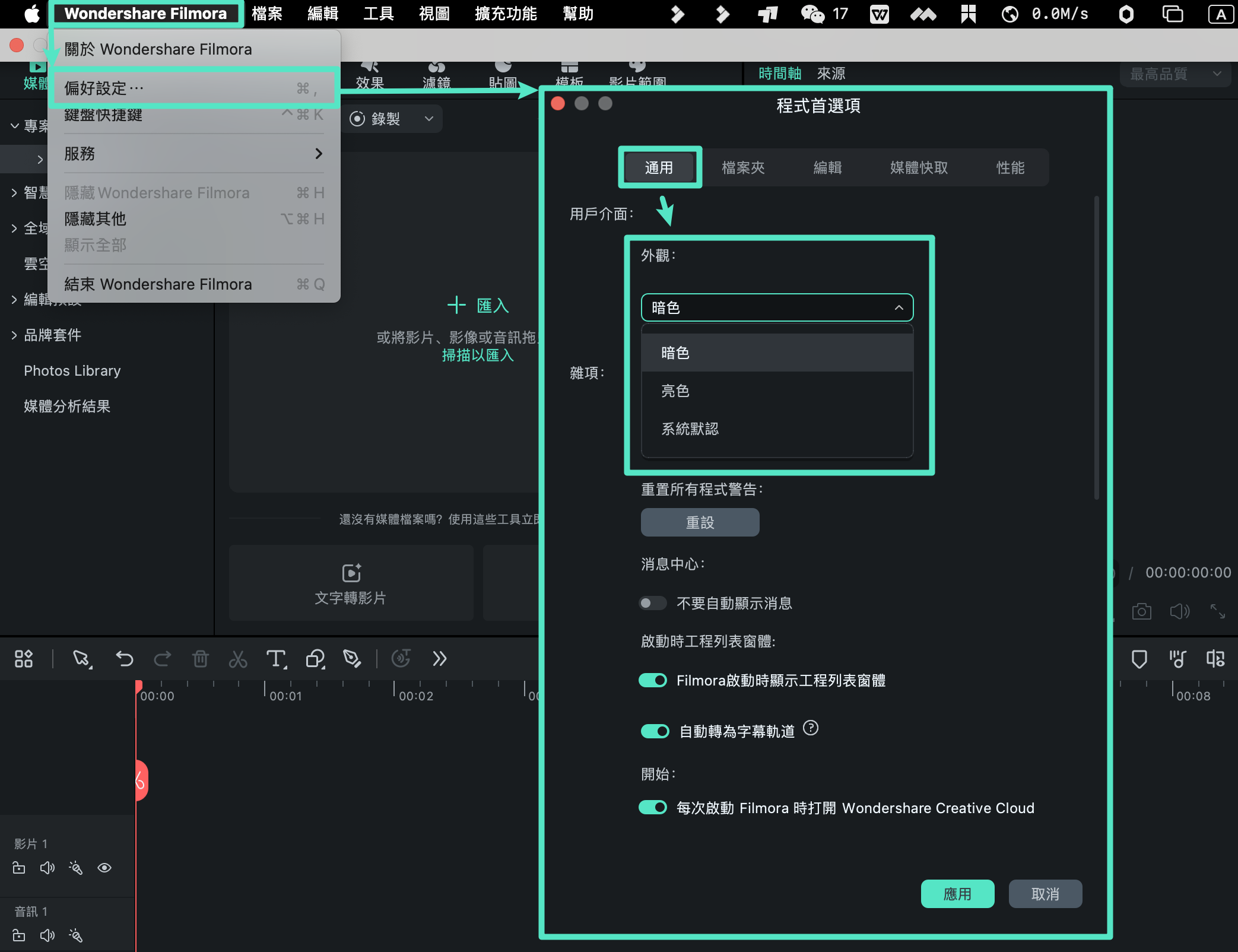This screenshot has height=952, width=1238.
Task: Click the speed dial icon in toolbar
Action: tap(401, 659)
